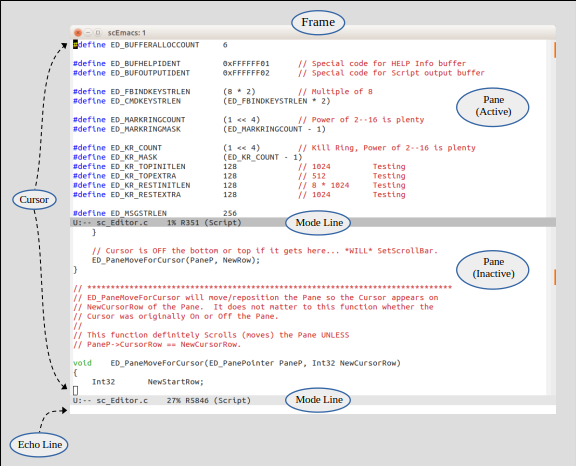Click the value '6' after ED_BUFFERALLOCCOUNT
Viewport: 576px width, 466px height.
[x=225, y=45]
